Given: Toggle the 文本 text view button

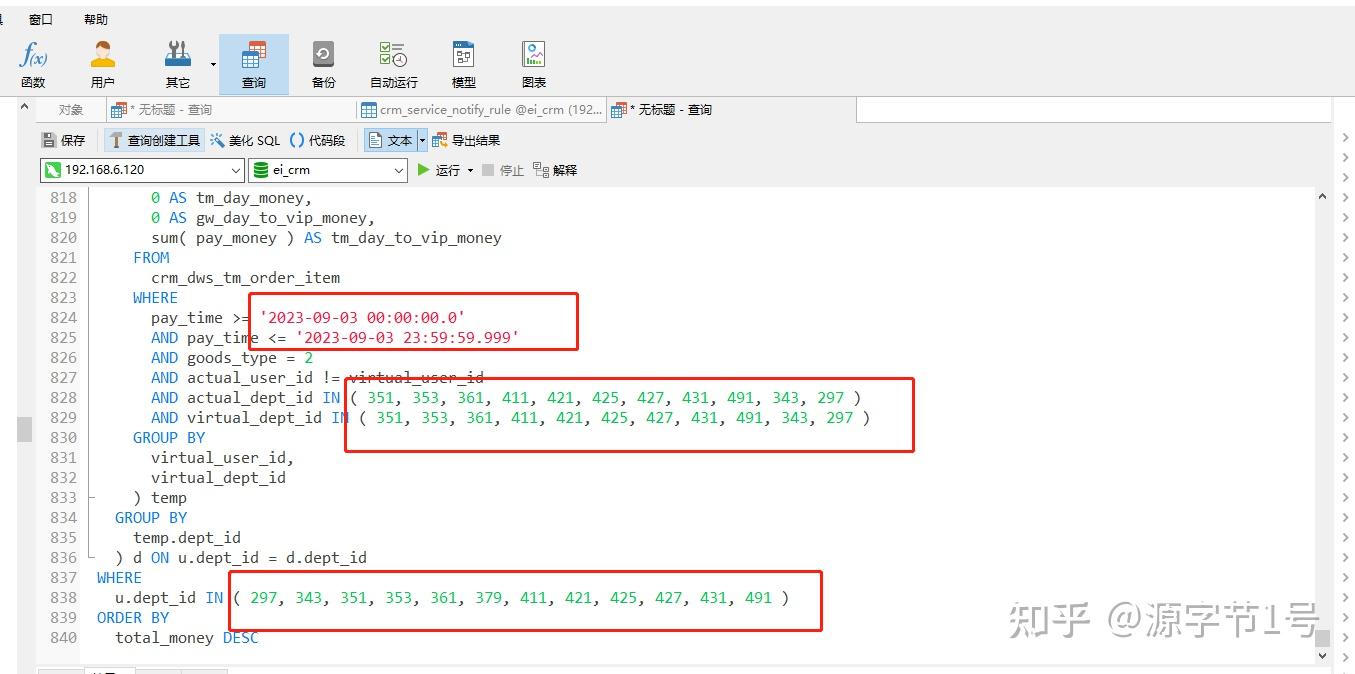Looking at the screenshot, I should tap(390, 140).
